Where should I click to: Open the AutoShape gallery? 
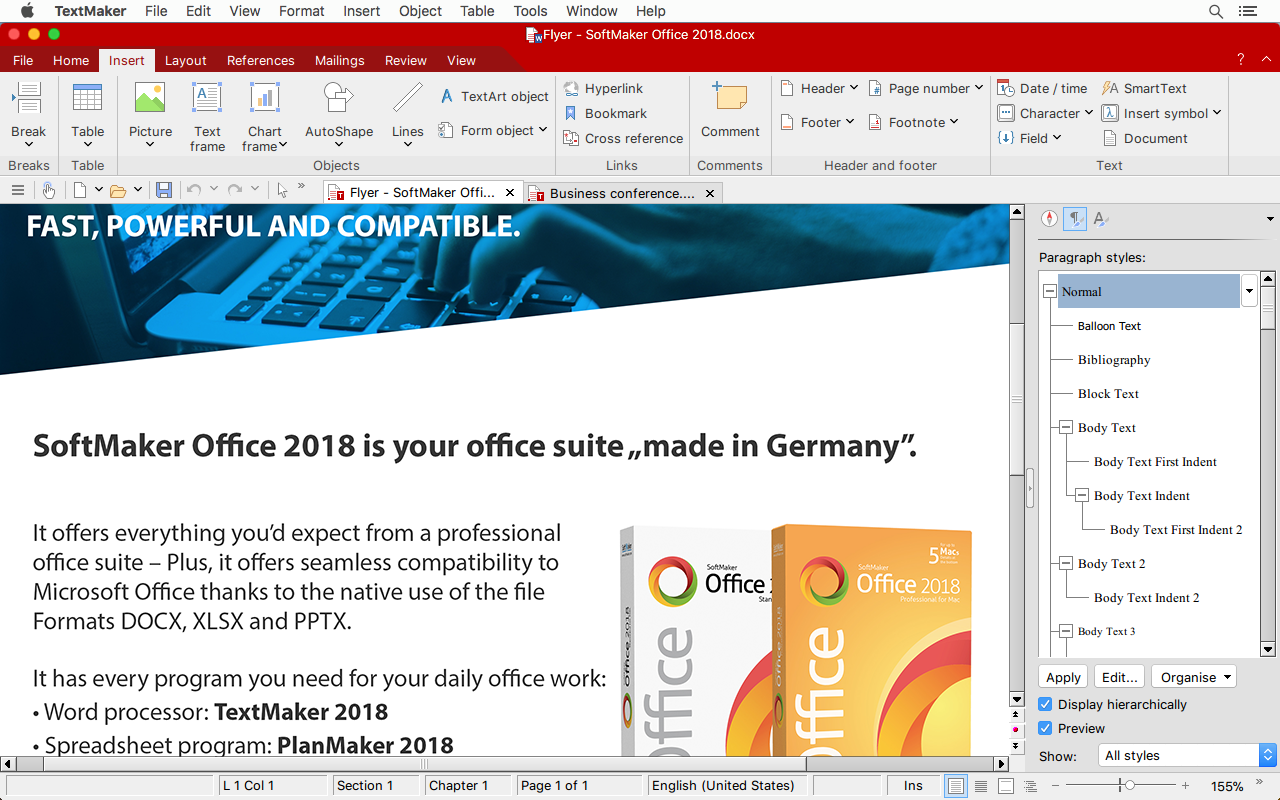pos(339,113)
